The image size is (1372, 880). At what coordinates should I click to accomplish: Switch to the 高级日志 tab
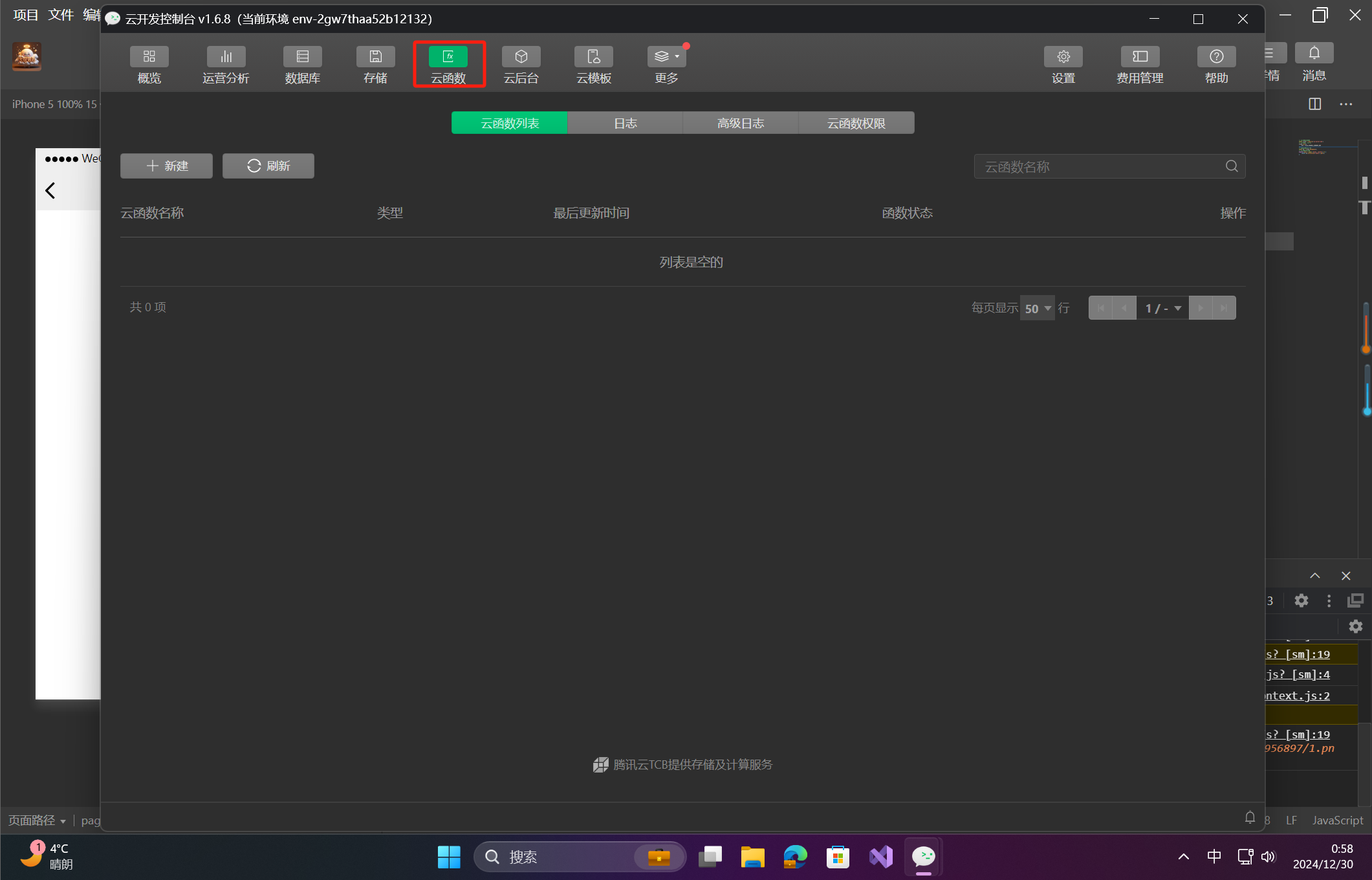(x=740, y=123)
